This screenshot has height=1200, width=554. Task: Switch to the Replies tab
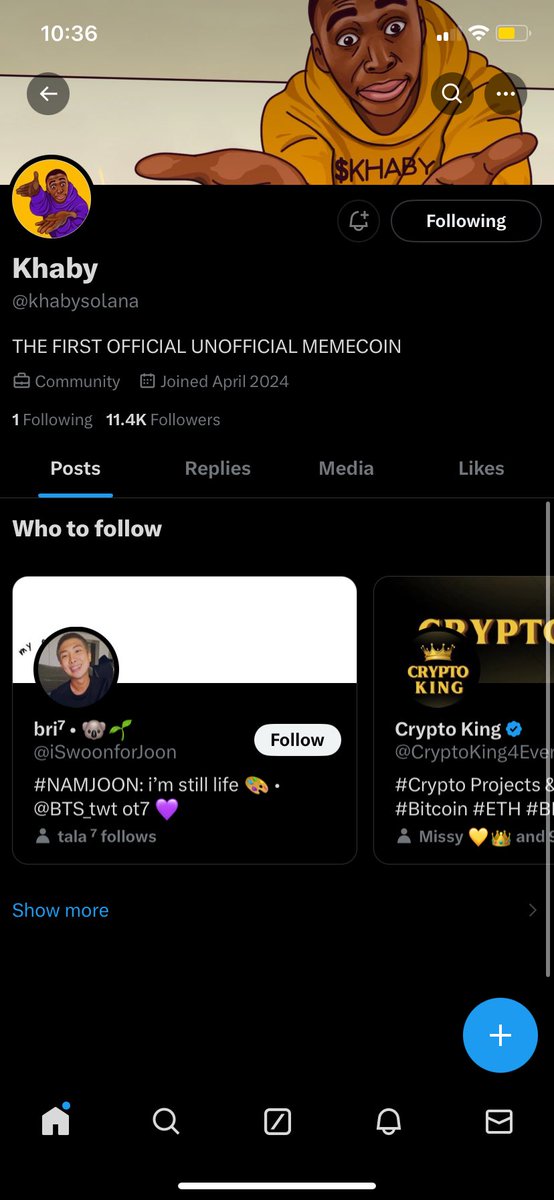[218, 468]
